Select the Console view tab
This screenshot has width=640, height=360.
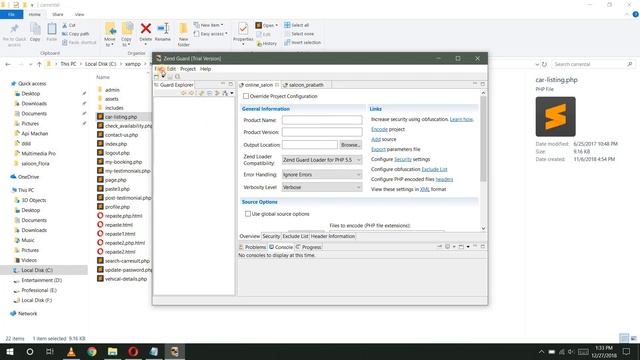click(281, 247)
